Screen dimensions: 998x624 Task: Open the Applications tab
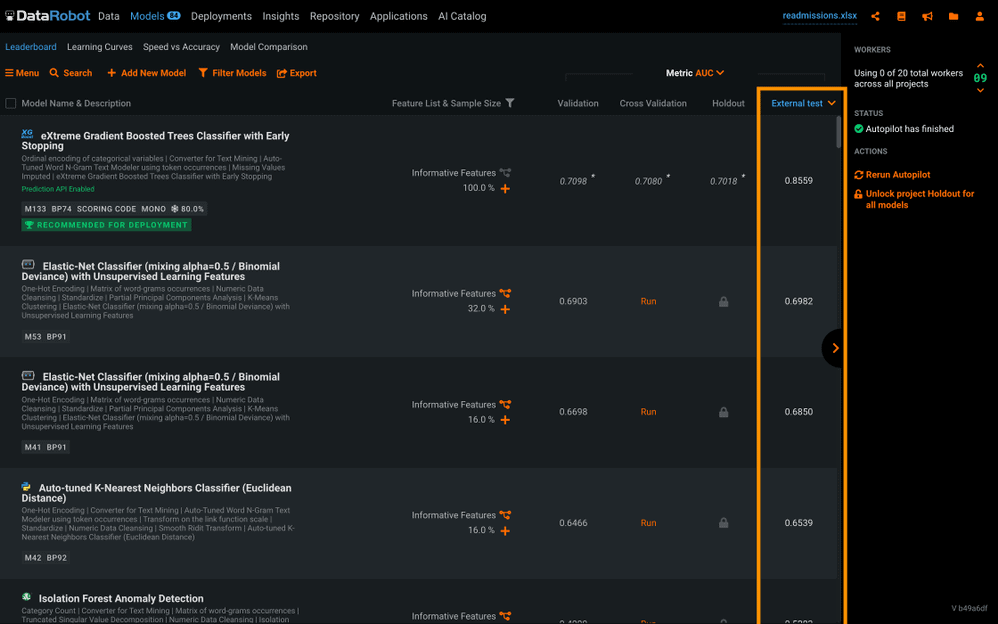398,17
